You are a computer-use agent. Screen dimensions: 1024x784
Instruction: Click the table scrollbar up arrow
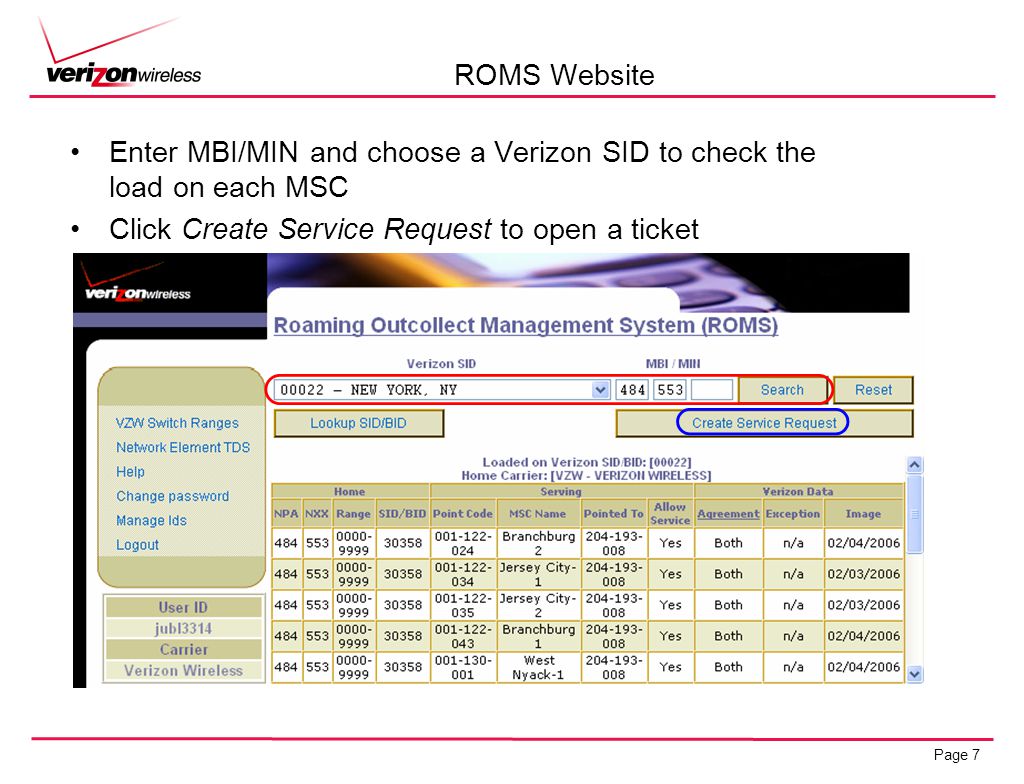click(914, 465)
